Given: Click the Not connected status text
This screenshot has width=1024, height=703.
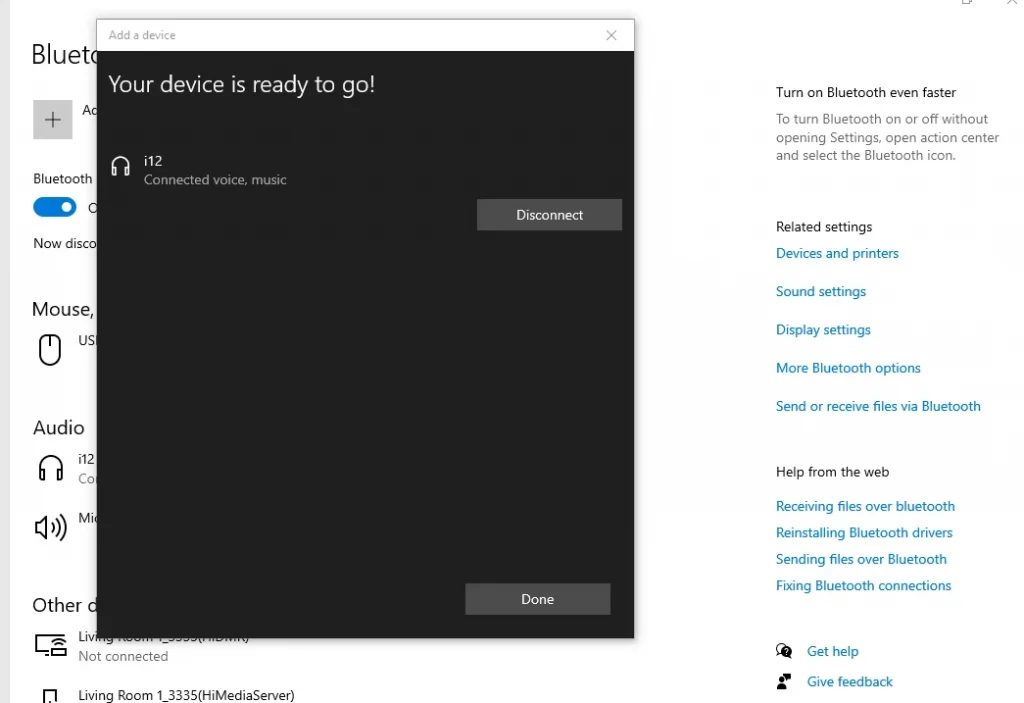Looking at the screenshot, I should tap(123, 656).
